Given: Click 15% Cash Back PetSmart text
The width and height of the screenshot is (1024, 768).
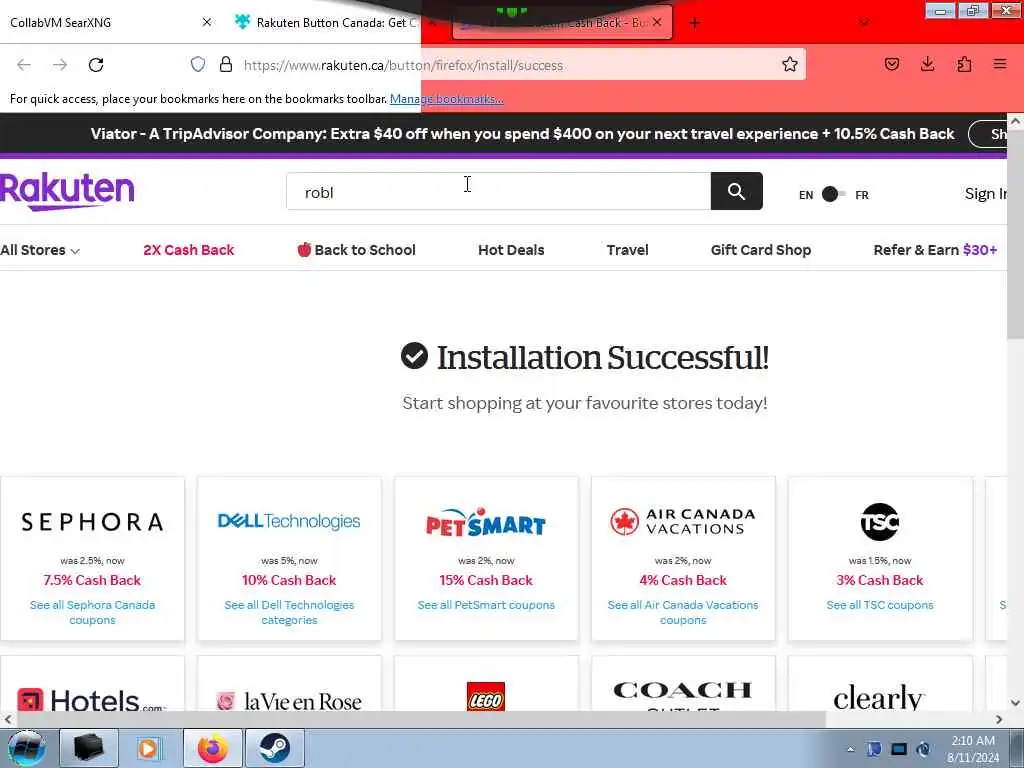Looking at the screenshot, I should coord(486,580).
